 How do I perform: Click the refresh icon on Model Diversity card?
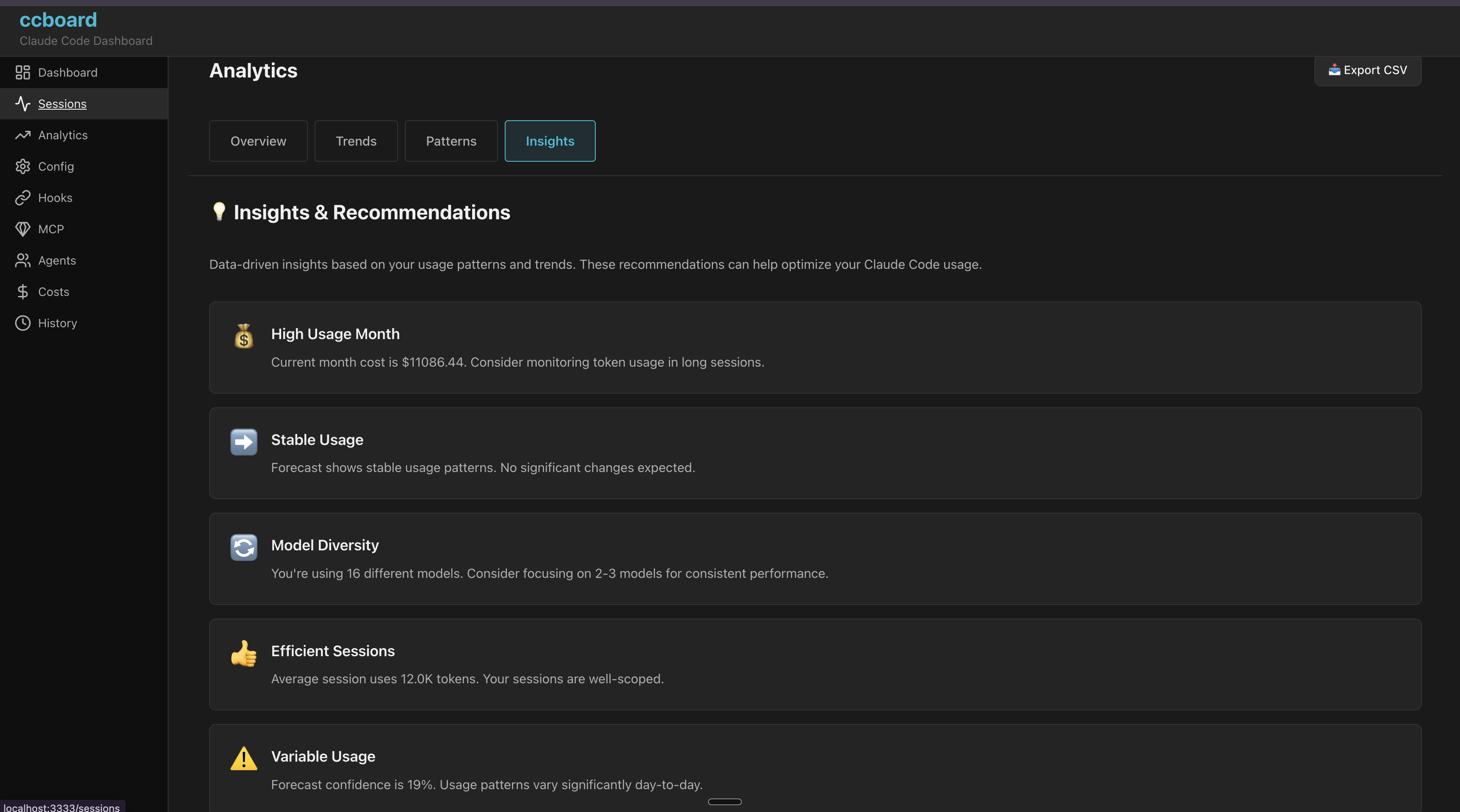(243, 547)
